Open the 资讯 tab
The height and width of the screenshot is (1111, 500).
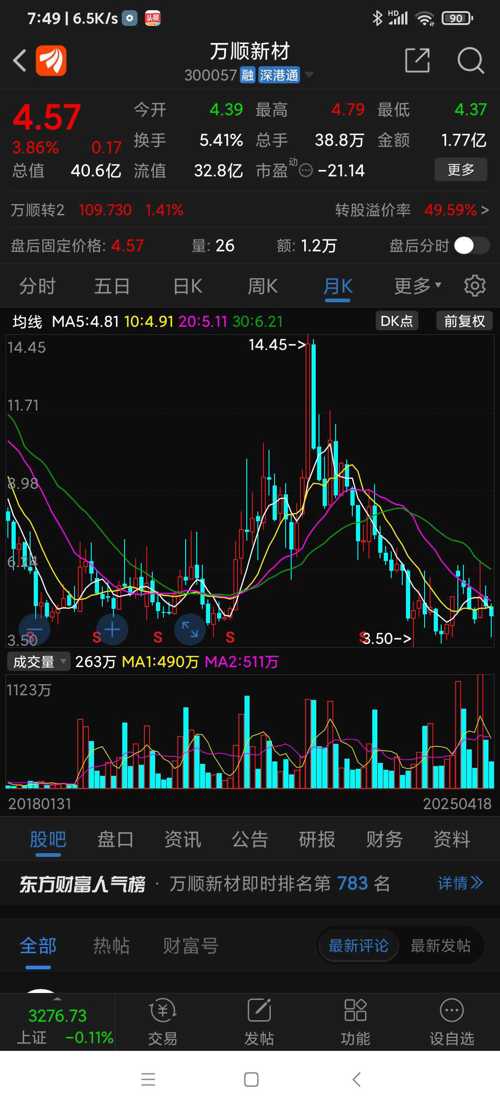(183, 840)
